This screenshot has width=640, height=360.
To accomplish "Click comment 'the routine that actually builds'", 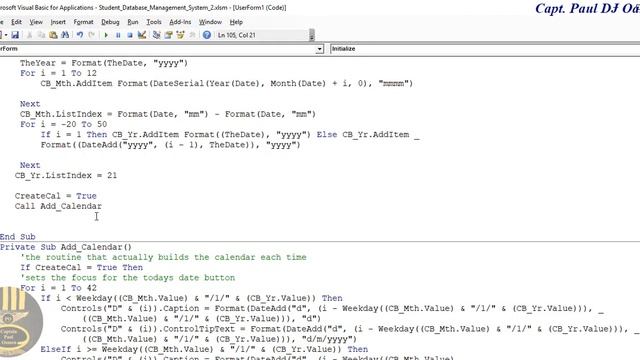I will pyautogui.click(x=163, y=257).
